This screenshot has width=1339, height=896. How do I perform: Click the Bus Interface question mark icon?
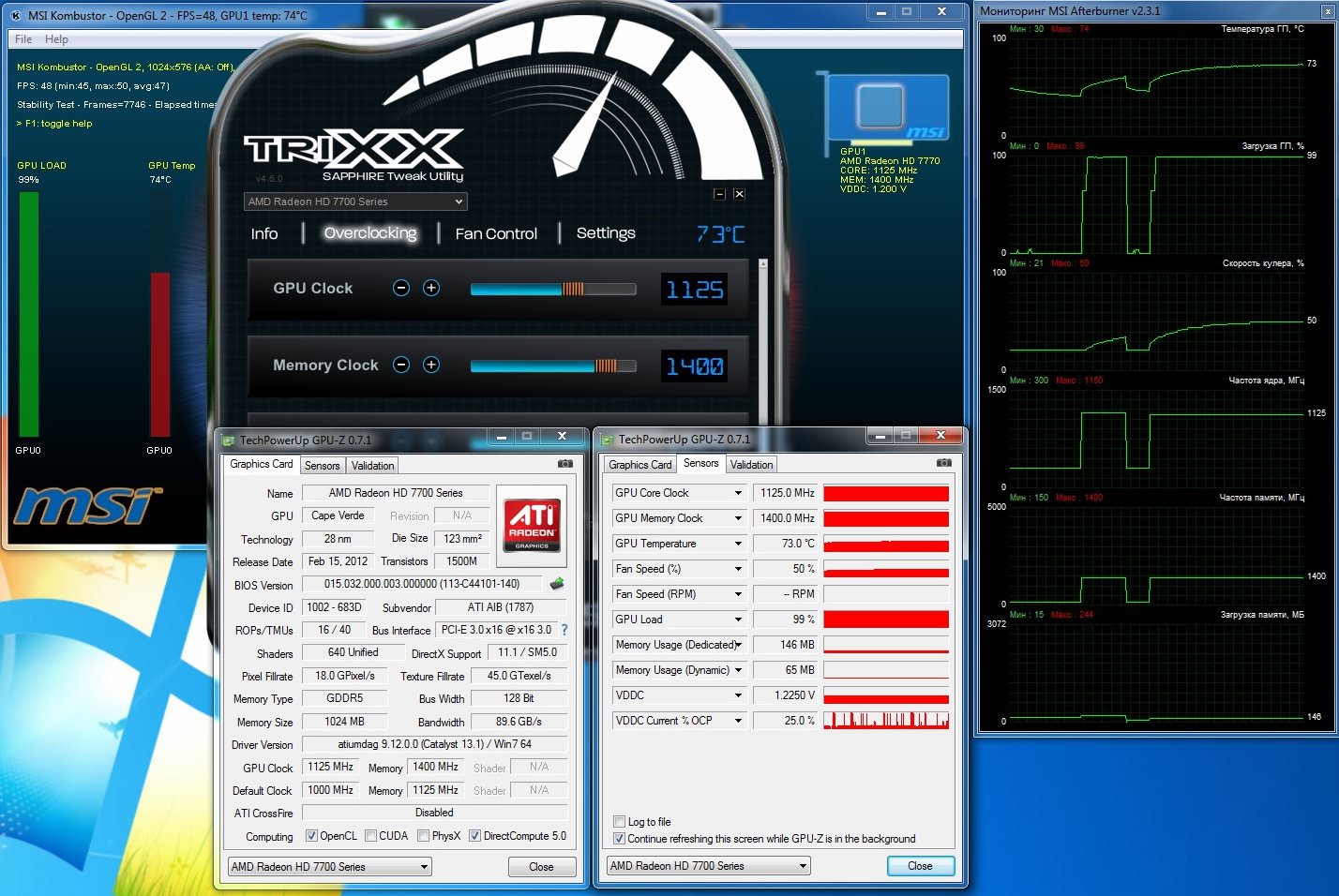click(564, 630)
